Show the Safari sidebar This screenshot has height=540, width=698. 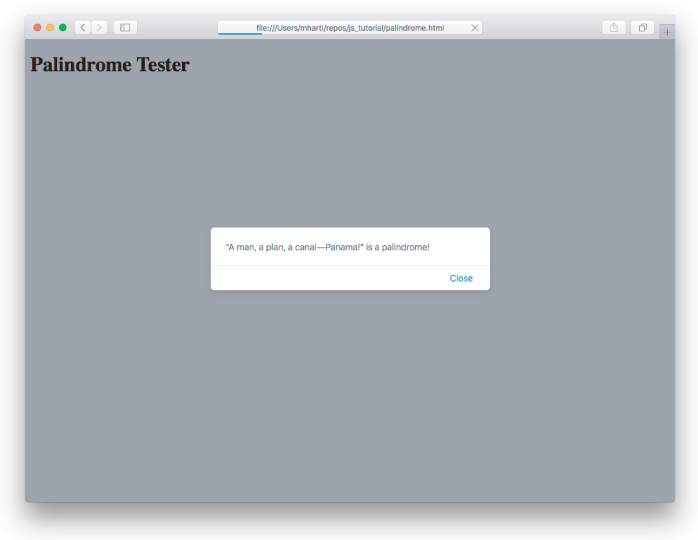(x=125, y=27)
